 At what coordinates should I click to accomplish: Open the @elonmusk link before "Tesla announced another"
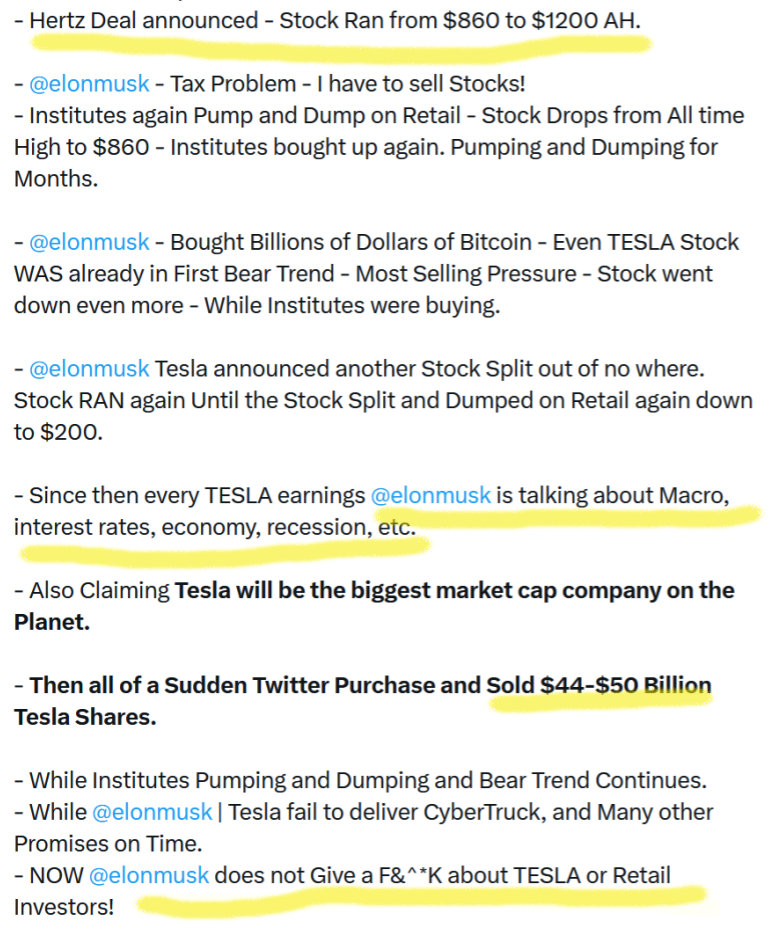pos(89,369)
